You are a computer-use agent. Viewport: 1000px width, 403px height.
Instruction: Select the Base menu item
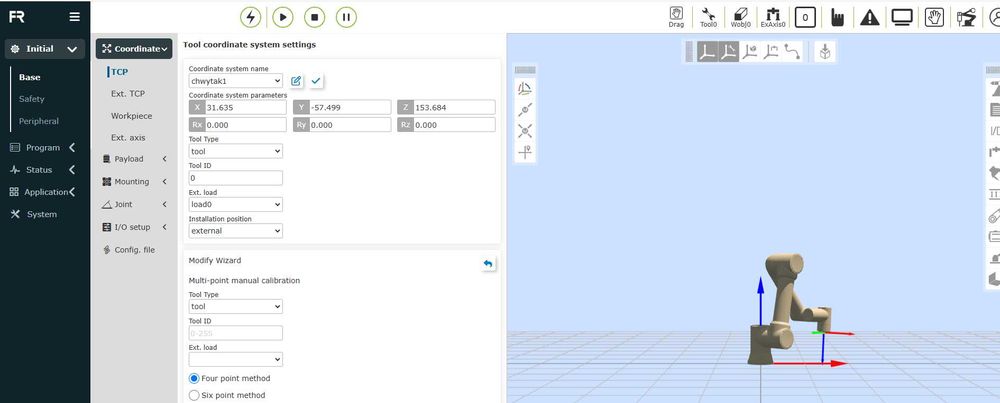[29, 77]
